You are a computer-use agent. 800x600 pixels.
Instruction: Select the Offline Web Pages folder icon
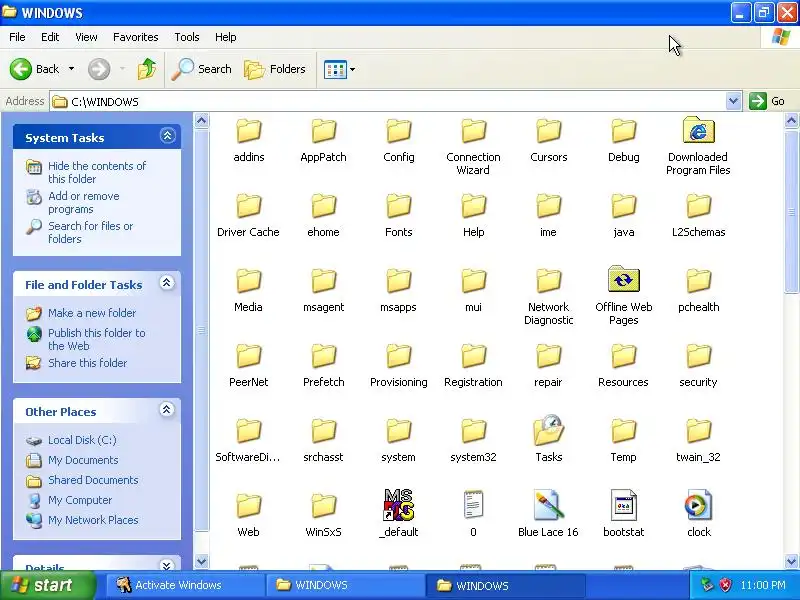pyautogui.click(x=623, y=279)
